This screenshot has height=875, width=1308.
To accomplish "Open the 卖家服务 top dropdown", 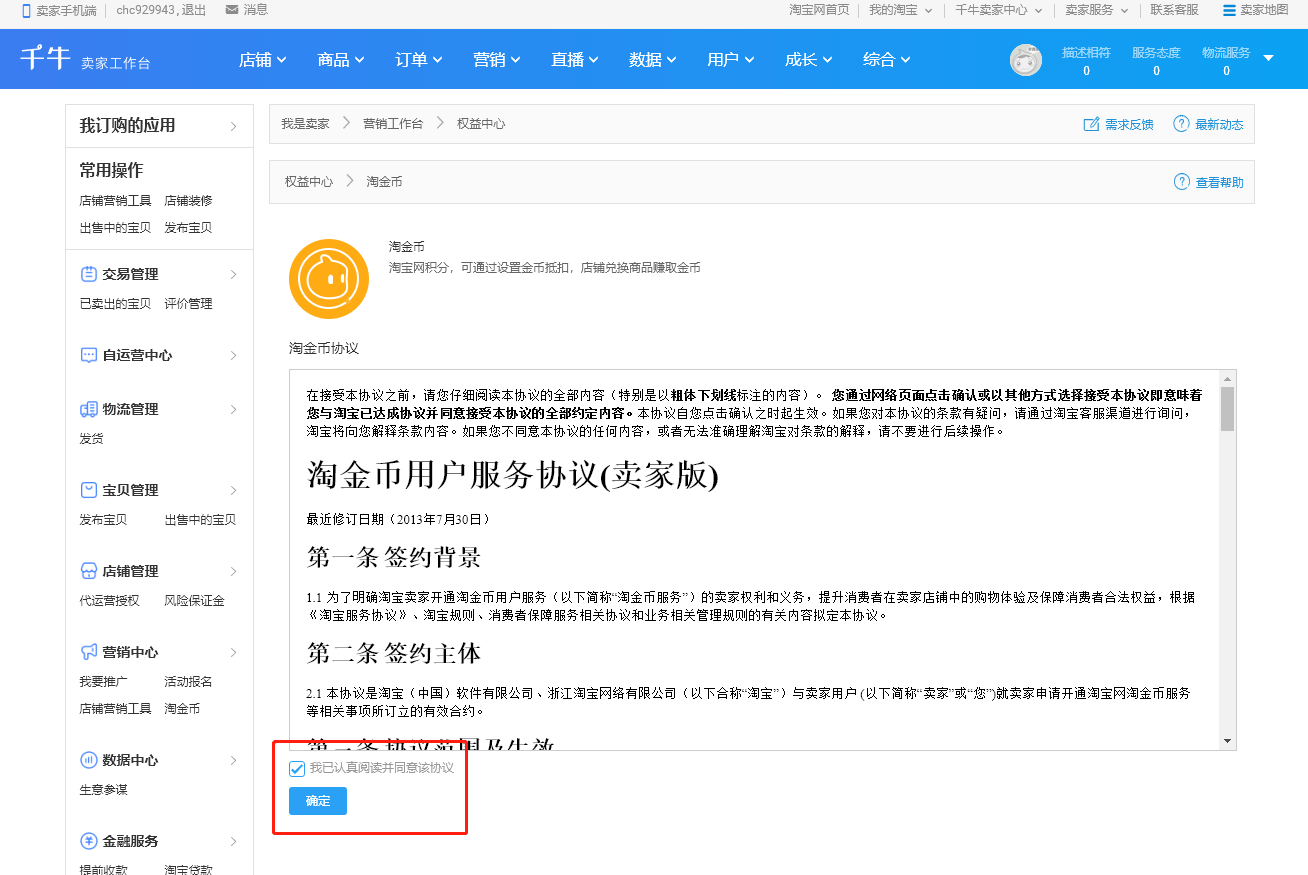I will [1096, 10].
